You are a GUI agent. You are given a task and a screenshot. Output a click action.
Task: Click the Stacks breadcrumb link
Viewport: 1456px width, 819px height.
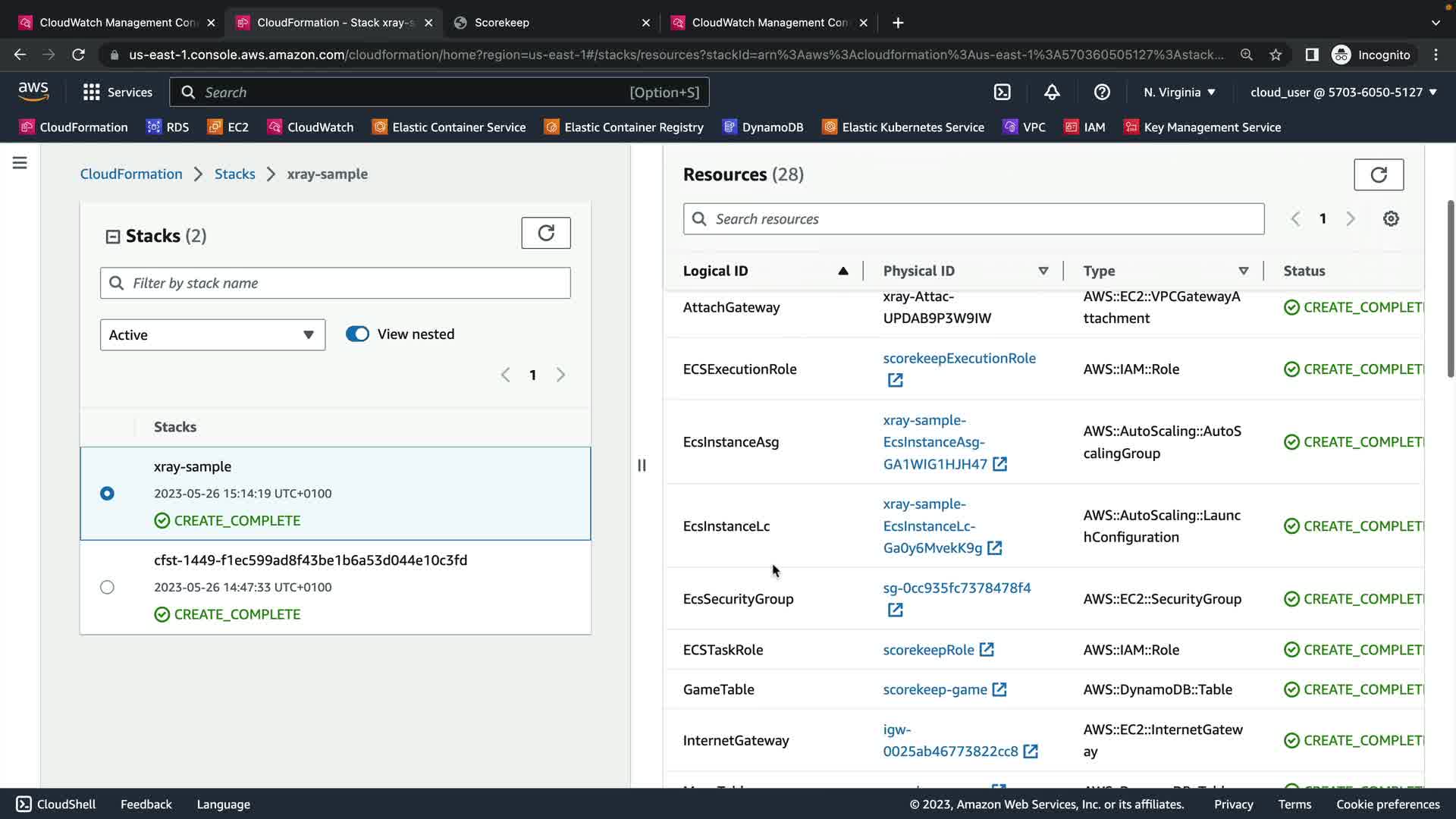(234, 174)
